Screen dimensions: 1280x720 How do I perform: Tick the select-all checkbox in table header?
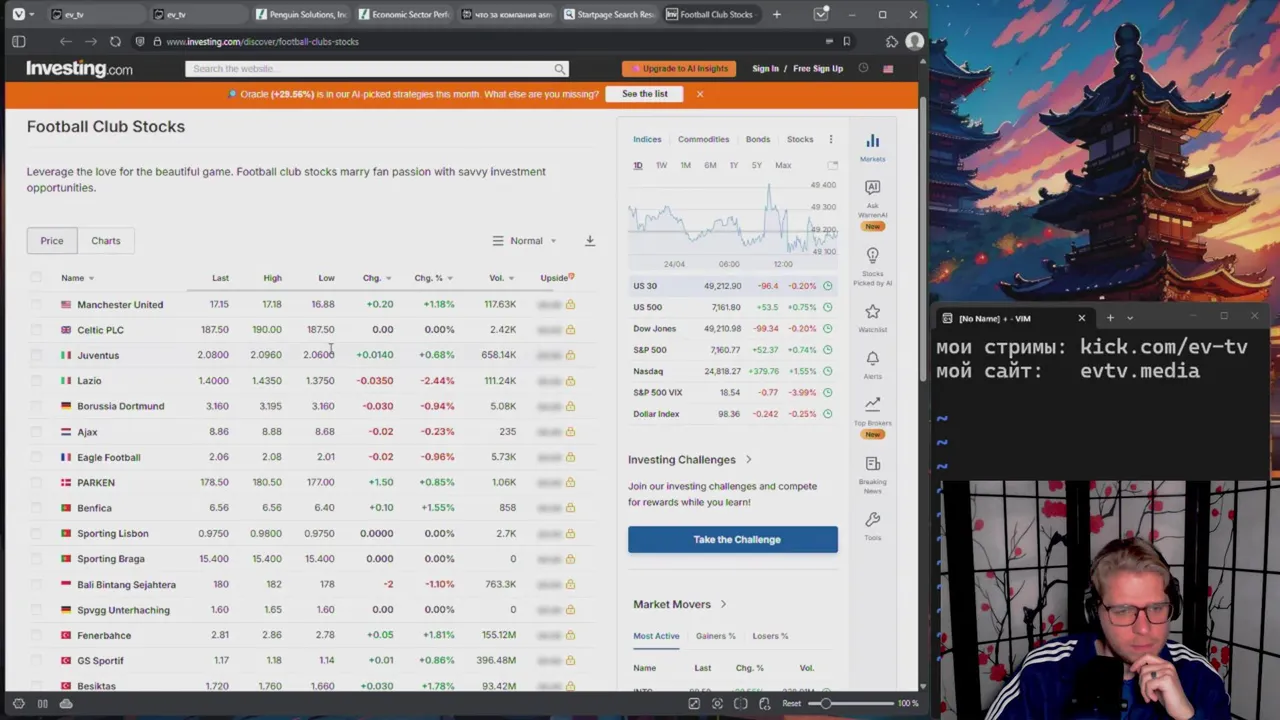click(36, 278)
